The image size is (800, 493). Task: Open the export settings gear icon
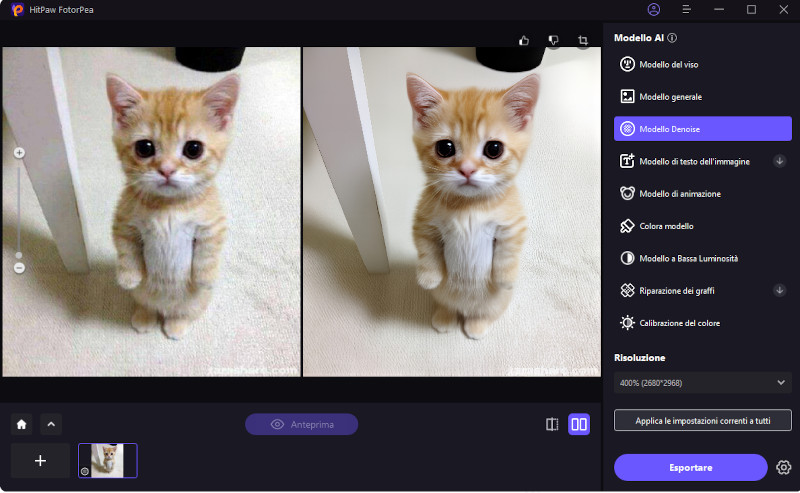pos(783,467)
